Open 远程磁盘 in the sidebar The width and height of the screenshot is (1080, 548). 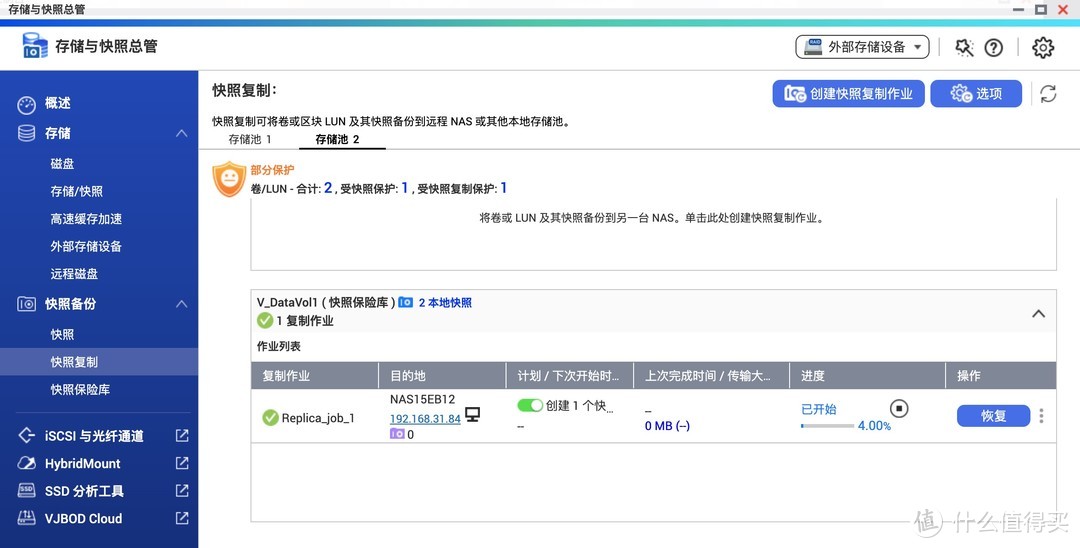[x=74, y=274]
